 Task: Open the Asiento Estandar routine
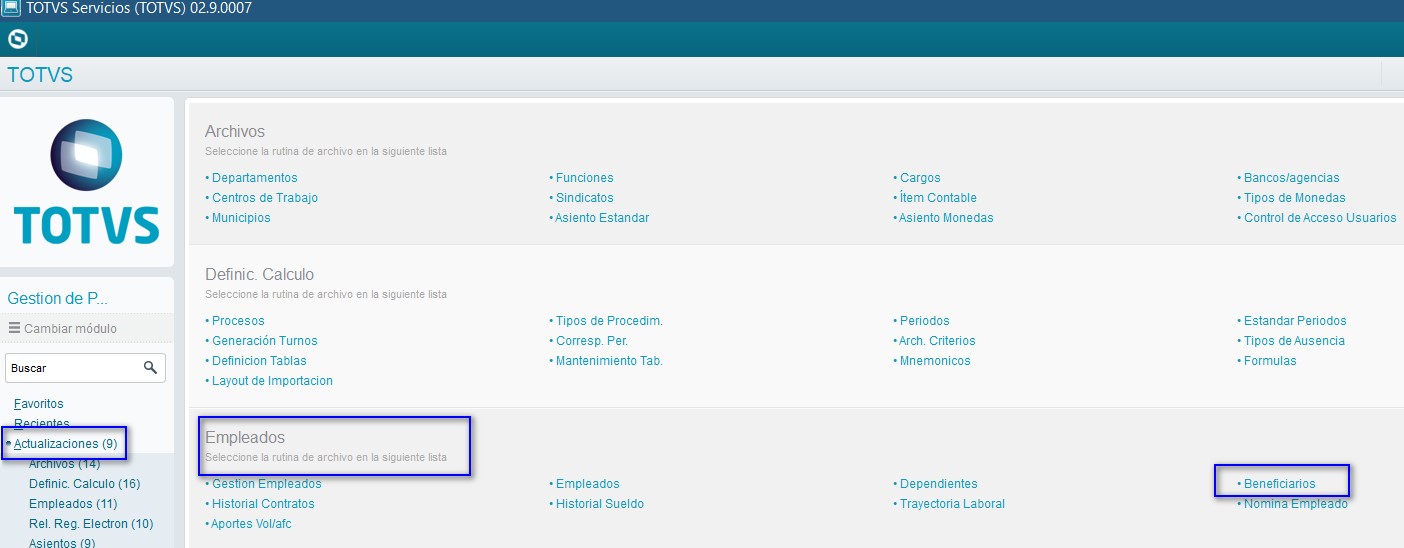pyautogui.click(x=602, y=218)
